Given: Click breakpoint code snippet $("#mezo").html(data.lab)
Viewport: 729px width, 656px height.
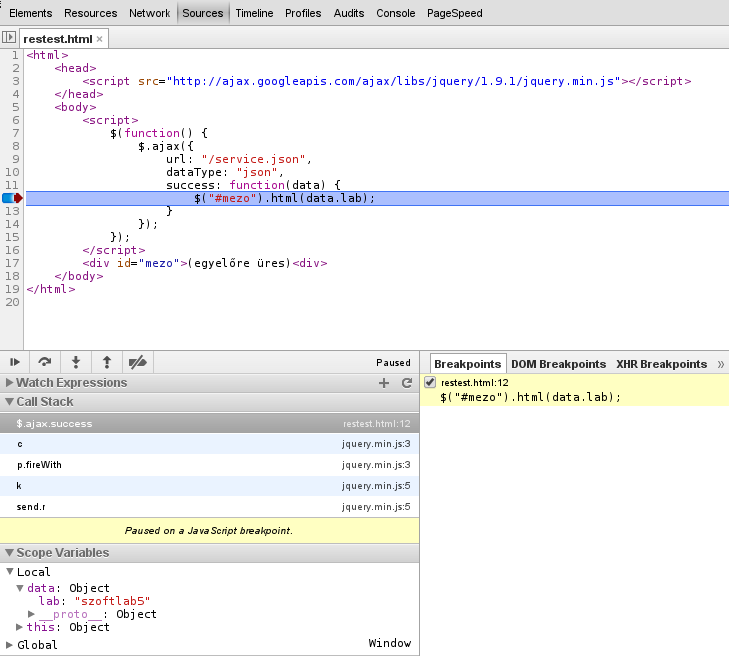Looking at the screenshot, I should (x=530, y=397).
